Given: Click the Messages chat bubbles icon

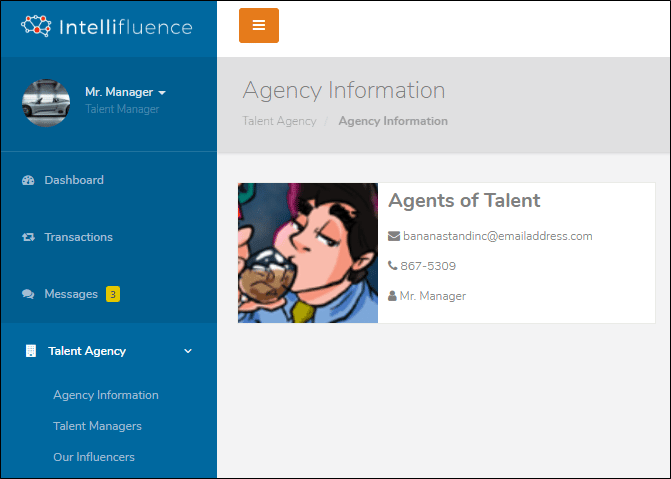Looking at the screenshot, I should coord(28,294).
